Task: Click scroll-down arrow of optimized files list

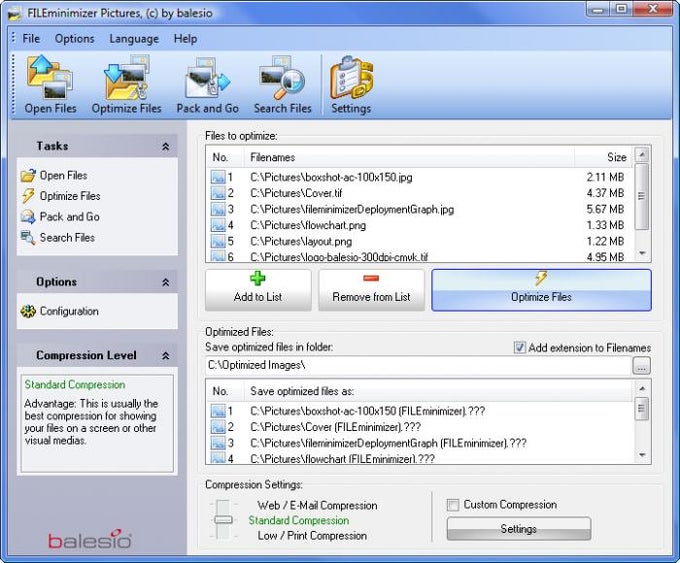Action: 642,455
